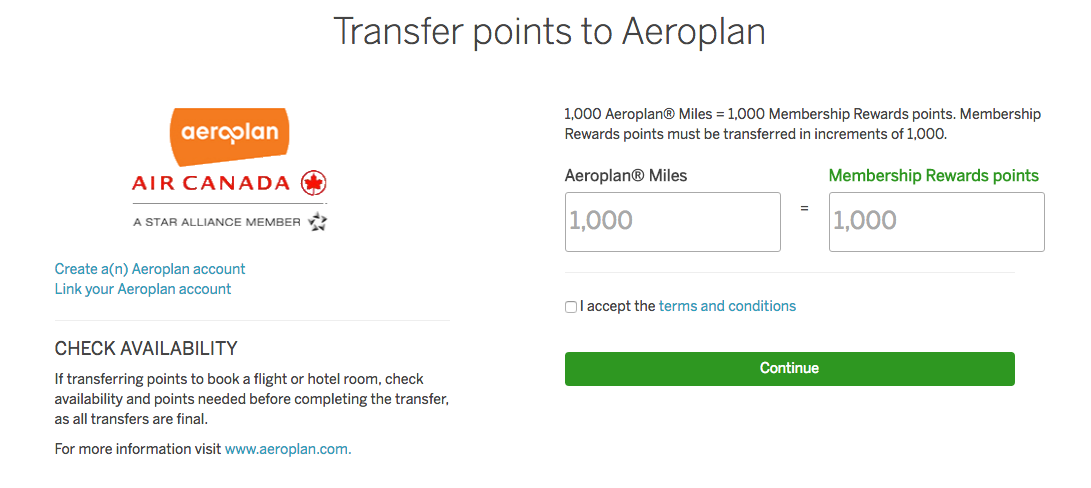This screenshot has height=488, width=1091.
Task: Click the all transfers are final paragraph
Action: pyautogui.click(x=252, y=400)
